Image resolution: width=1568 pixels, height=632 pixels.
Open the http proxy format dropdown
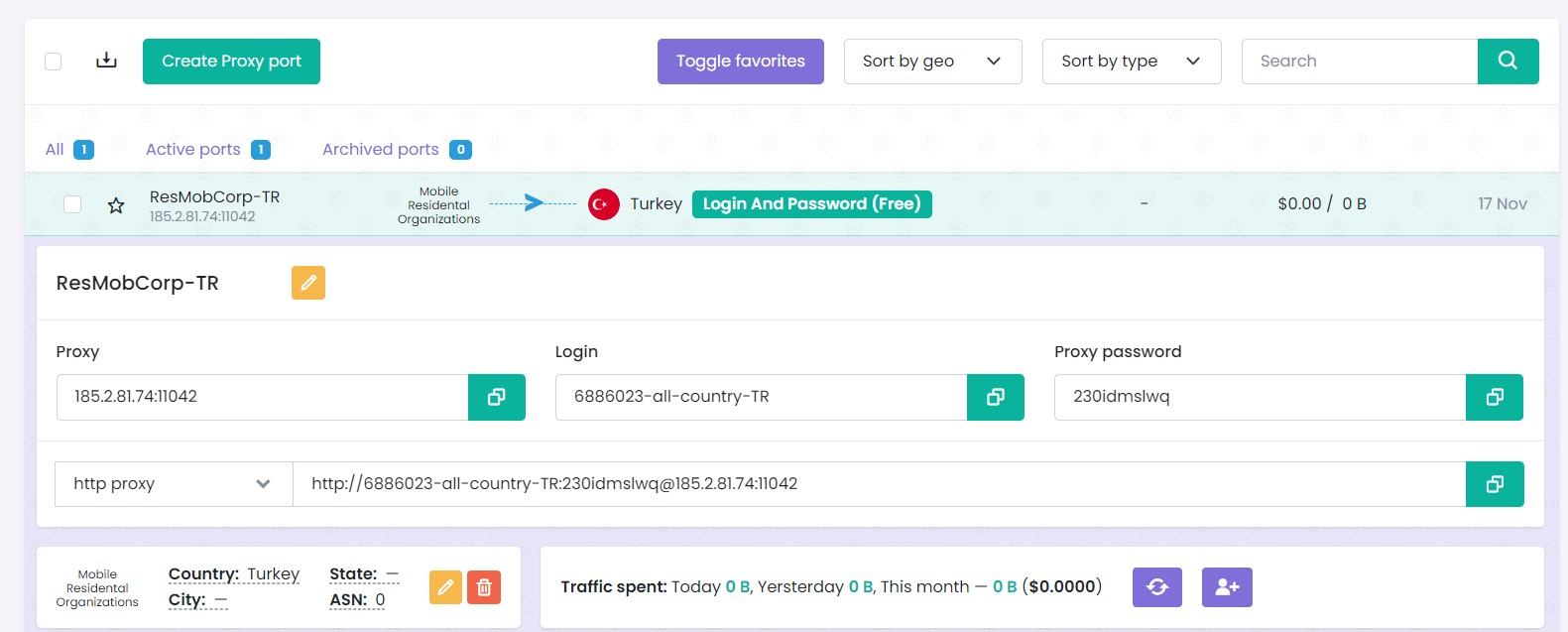(174, 484)
